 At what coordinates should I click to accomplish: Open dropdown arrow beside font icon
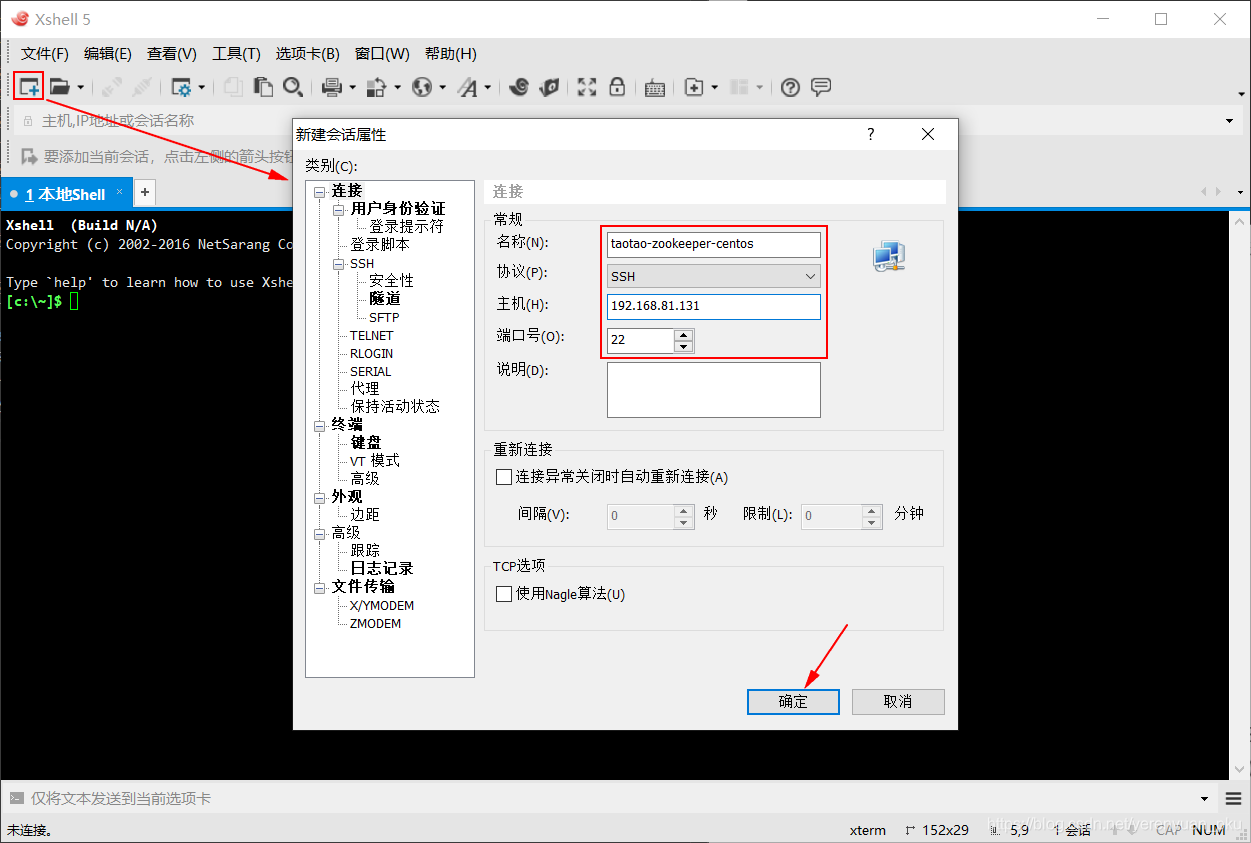(x=488, y=87)
